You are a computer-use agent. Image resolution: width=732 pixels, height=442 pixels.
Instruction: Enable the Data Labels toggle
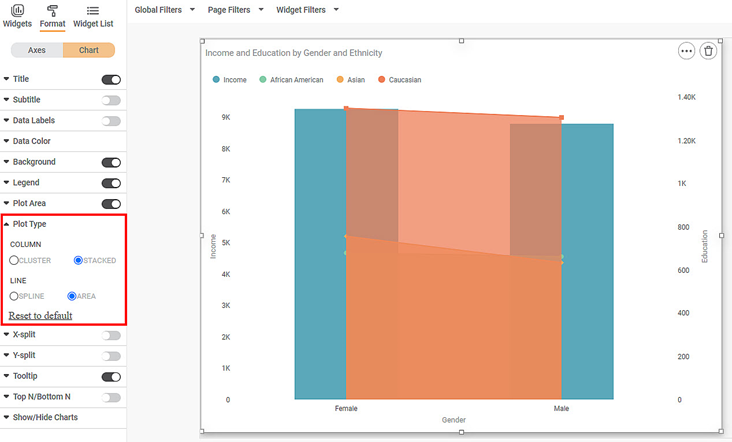click(x=111, y=121)
